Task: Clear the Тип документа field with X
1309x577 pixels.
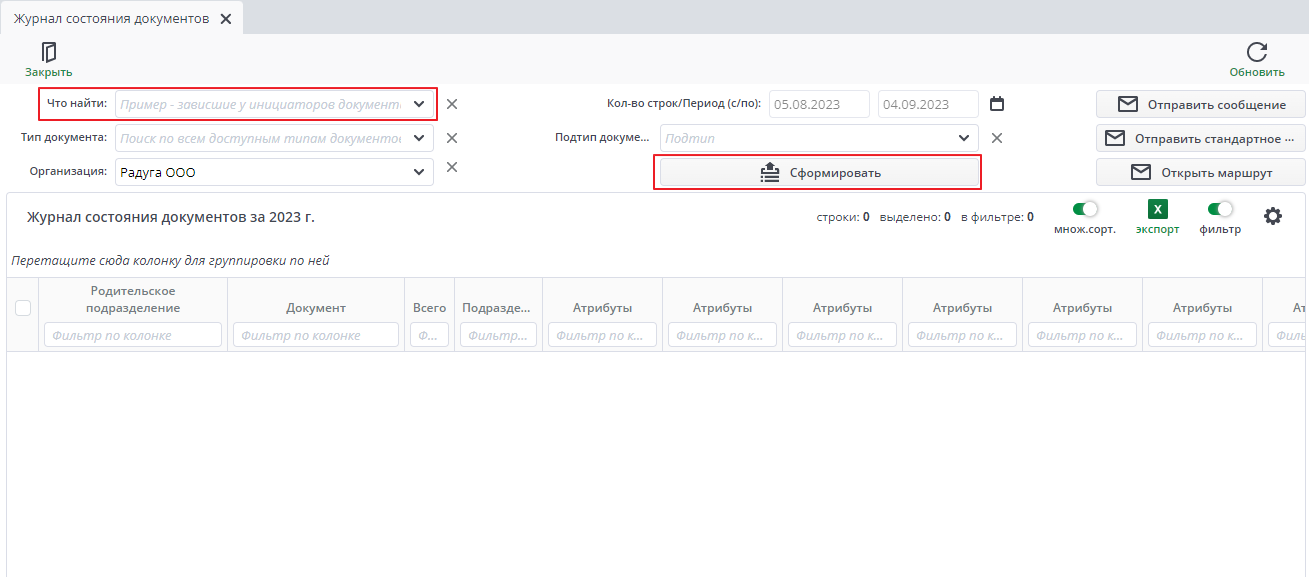Action: click(x=452, y=138)
